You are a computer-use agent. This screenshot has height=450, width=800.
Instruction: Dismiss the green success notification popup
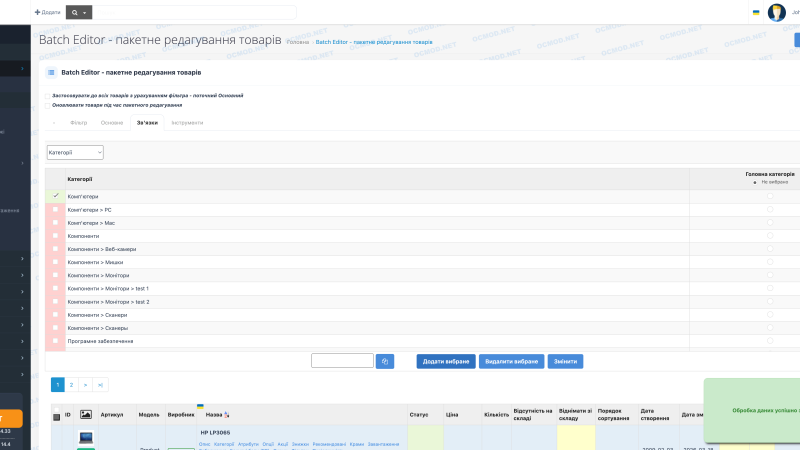[752, 410]
